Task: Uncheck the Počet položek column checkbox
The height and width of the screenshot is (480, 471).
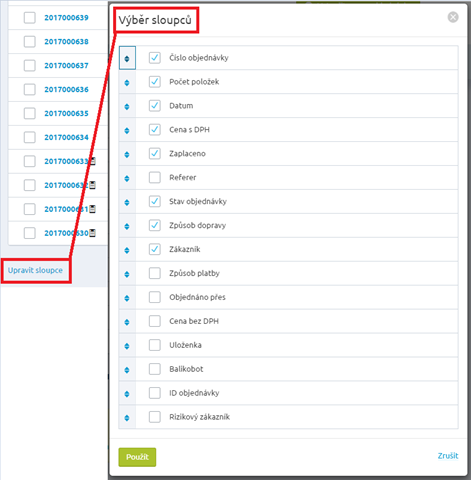Action: coord(155,82)
